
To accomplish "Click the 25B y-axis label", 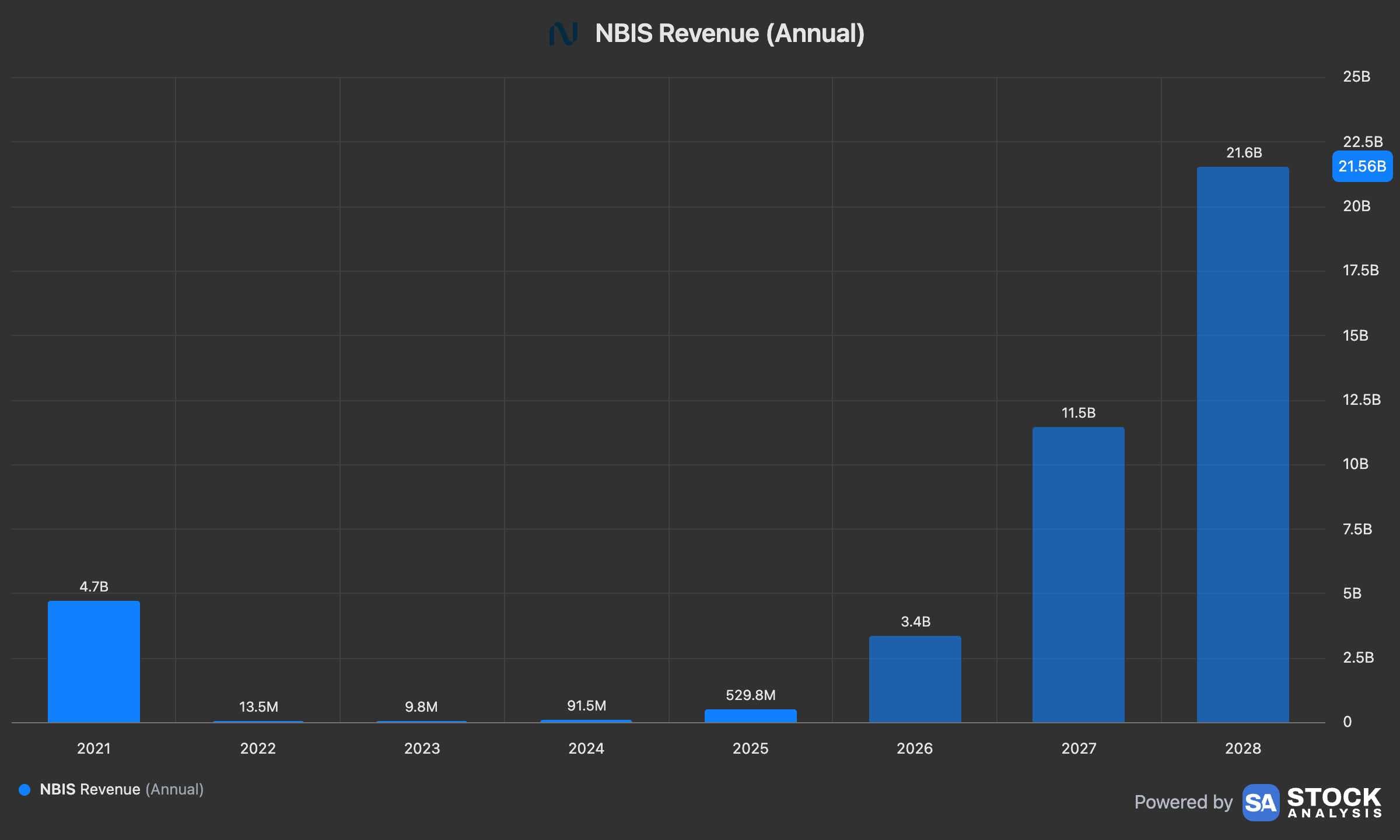I will [x=1357, y=76].
